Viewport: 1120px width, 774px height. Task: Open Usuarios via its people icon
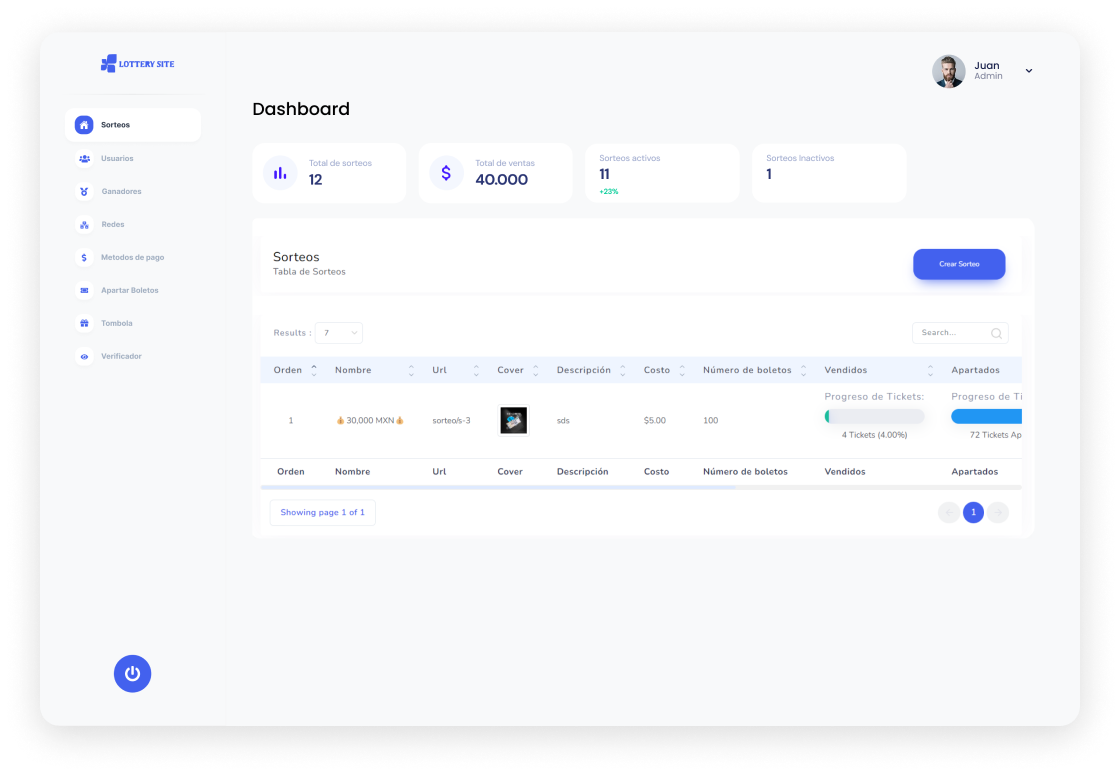click(x=84, y=158)
